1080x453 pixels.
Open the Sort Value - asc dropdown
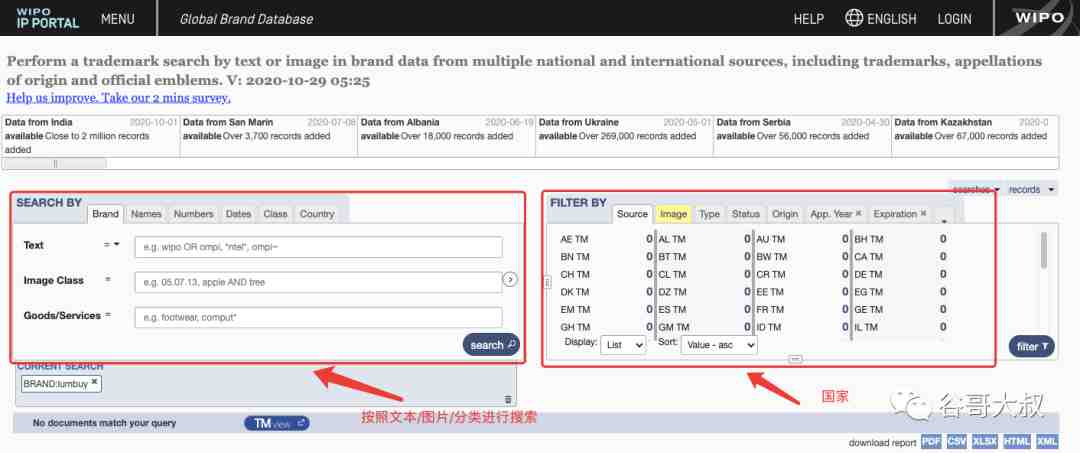(719, 345)
